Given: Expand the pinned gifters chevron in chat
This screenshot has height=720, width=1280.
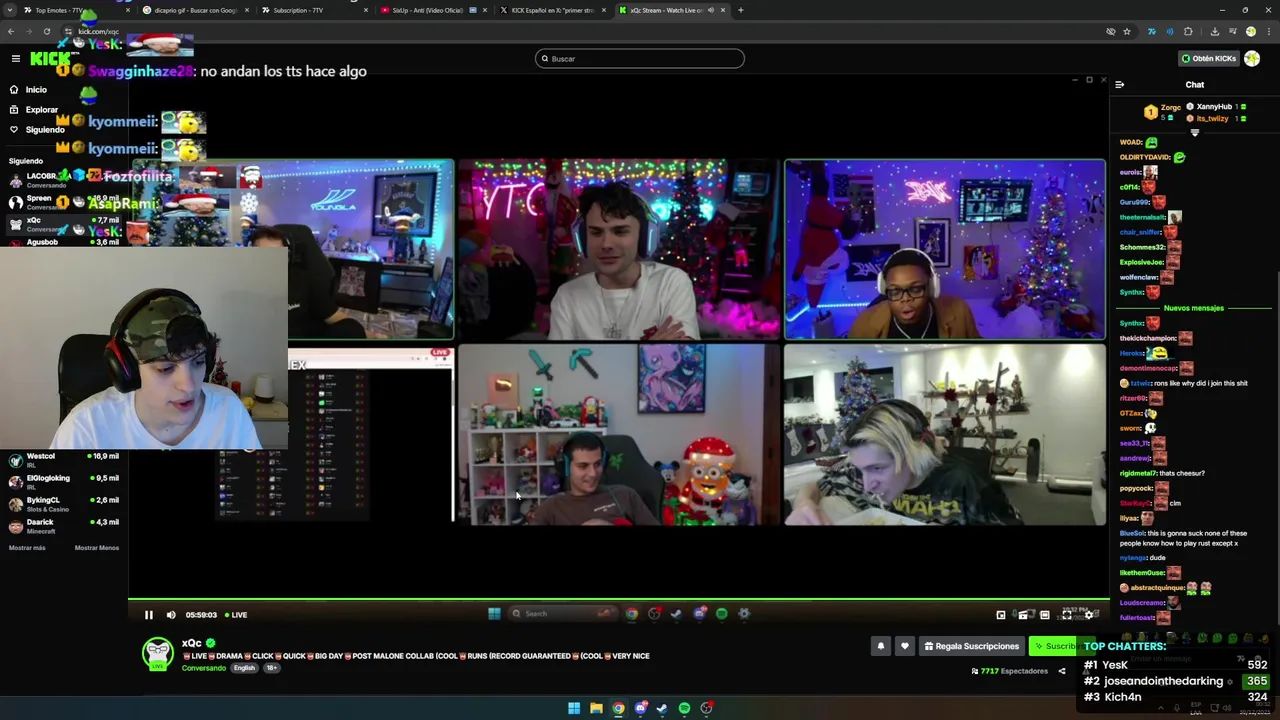Looking at the screenshot, I should [1194, 132].
